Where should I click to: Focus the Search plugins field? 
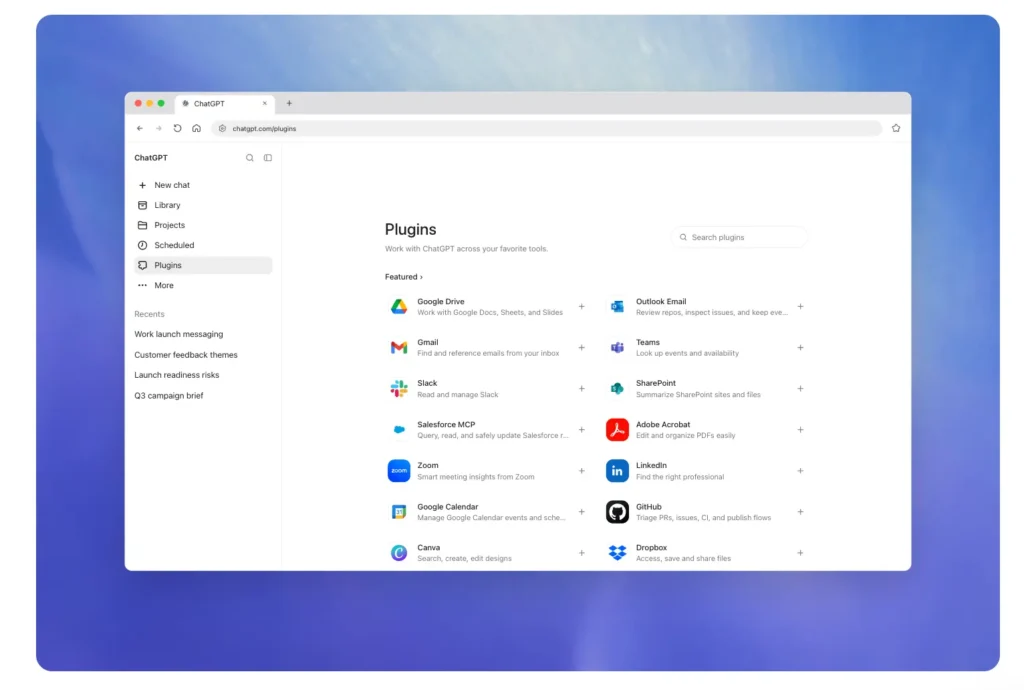coord(739,237)
